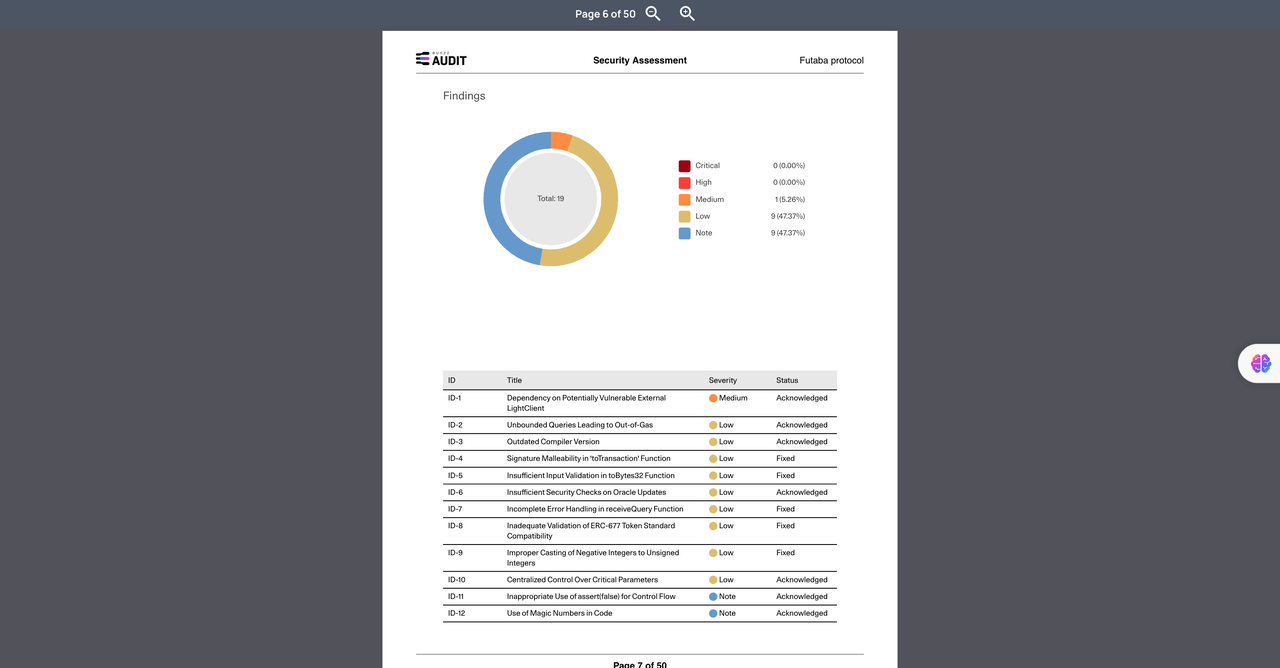Click the Futaba protocol header text
The height and width of the screenshot is (668, 1280).
click(x=831, y=60)
